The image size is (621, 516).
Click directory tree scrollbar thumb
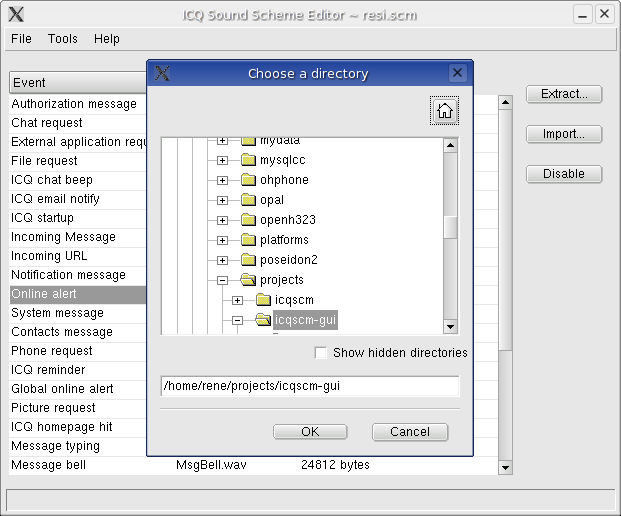pos(450,227)
